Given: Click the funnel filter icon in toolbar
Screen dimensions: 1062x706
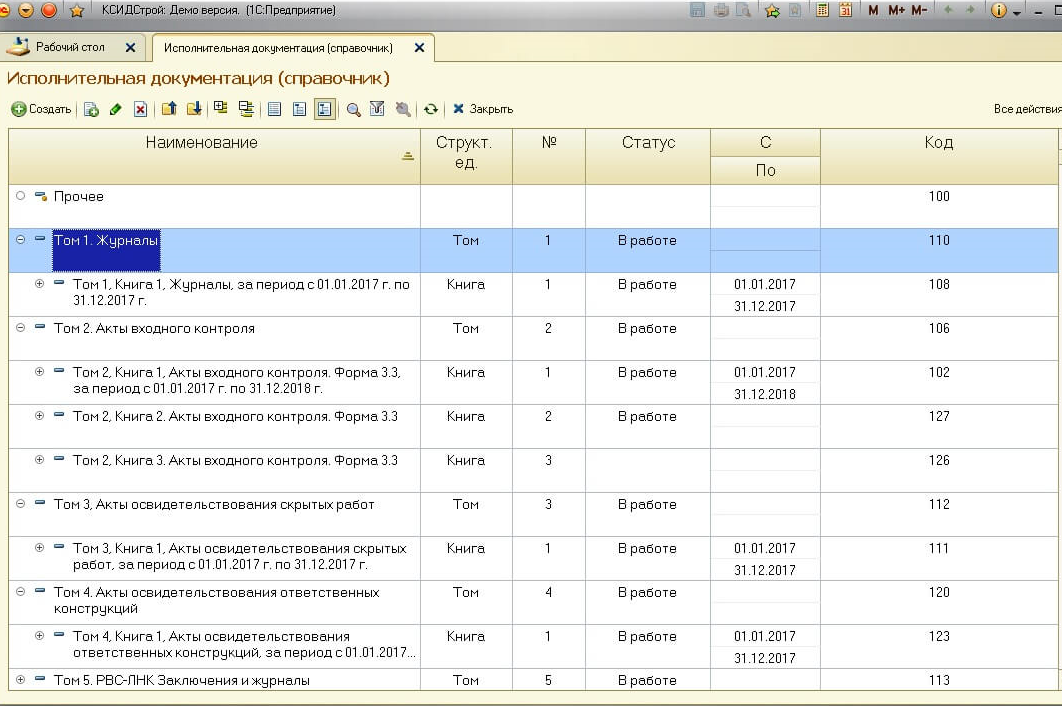Looking at the screenshot, I should [x=377, y=110].
